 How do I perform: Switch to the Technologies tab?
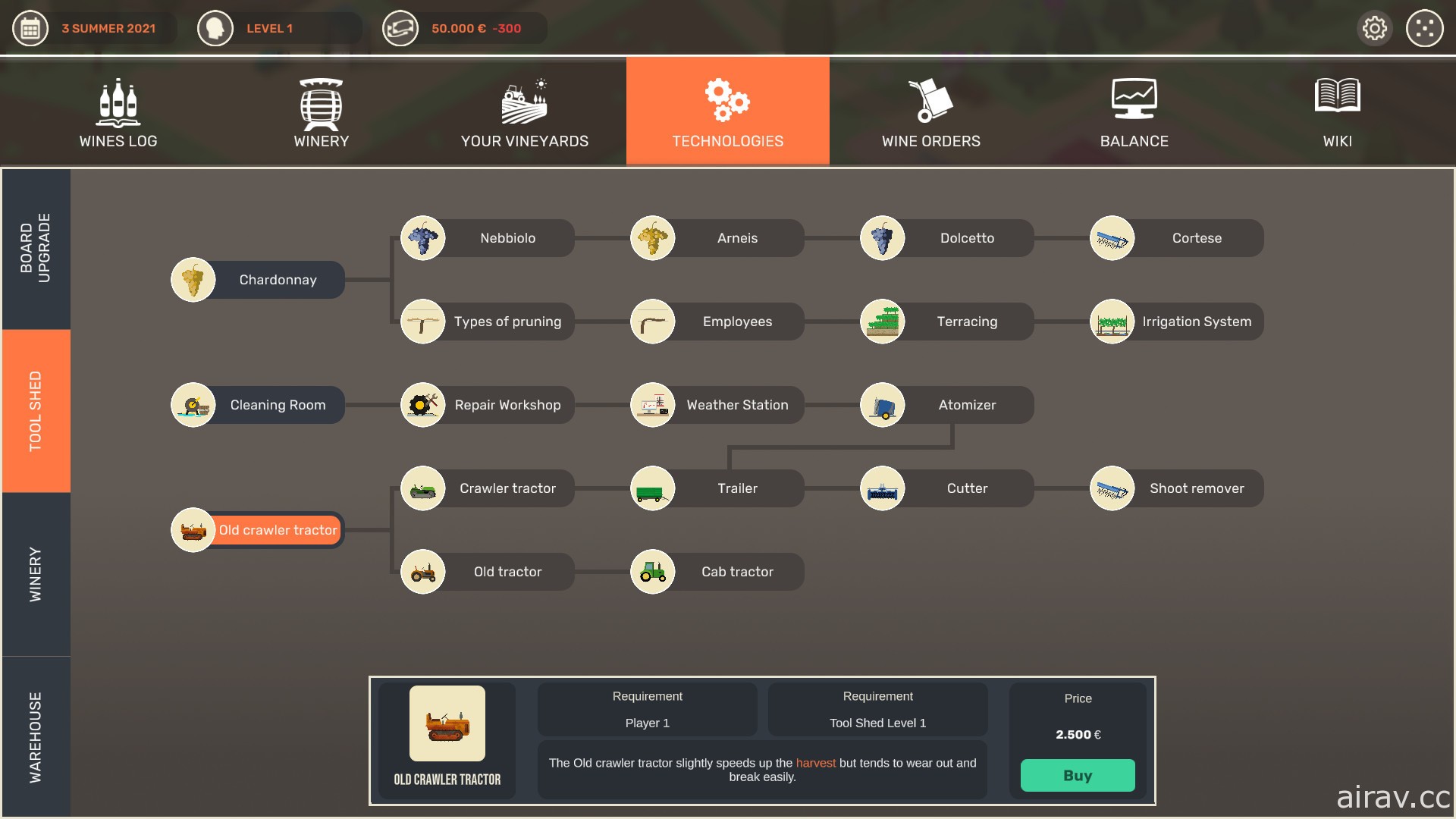tap(728, 110)
